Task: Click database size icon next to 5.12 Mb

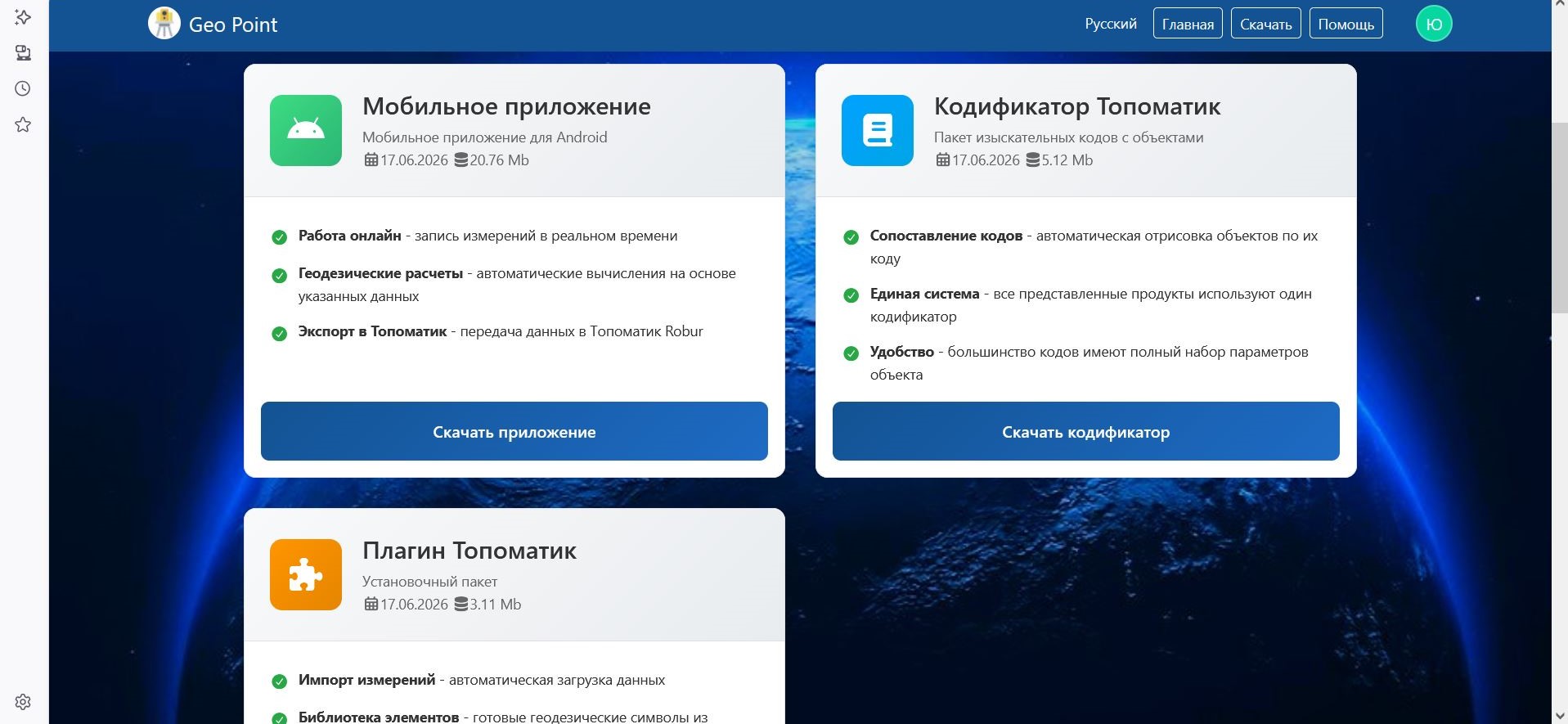Action: tap(1033, 160)
